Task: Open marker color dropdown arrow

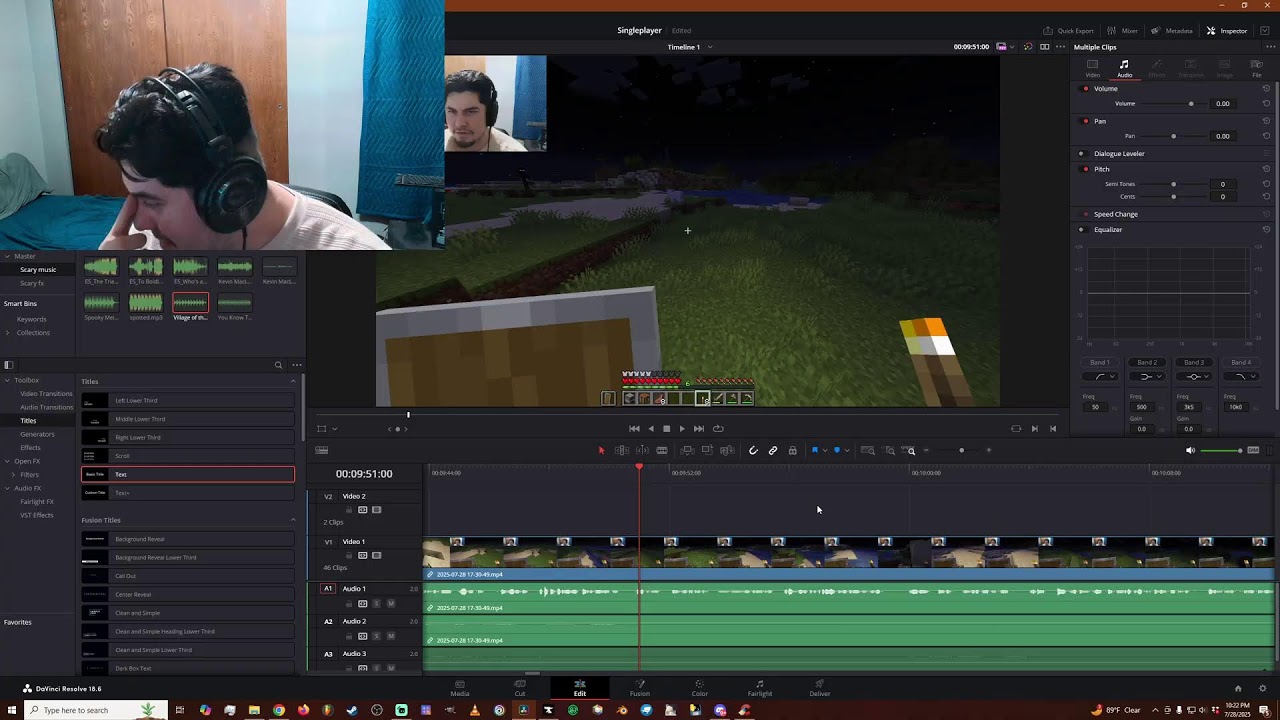Action: click(847, 451)
